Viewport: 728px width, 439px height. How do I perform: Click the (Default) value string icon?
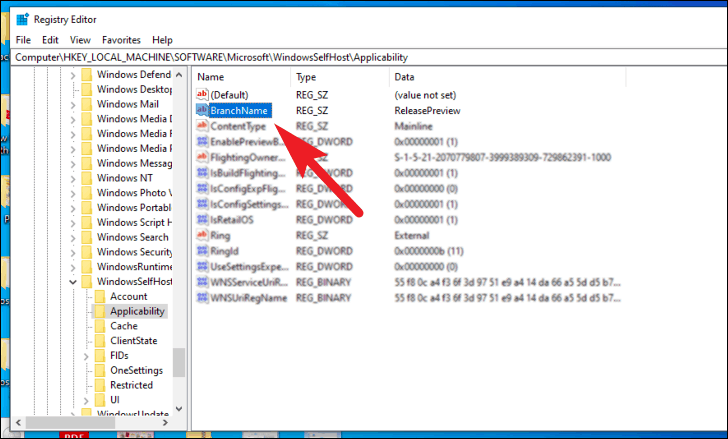[x=202, y=95]
